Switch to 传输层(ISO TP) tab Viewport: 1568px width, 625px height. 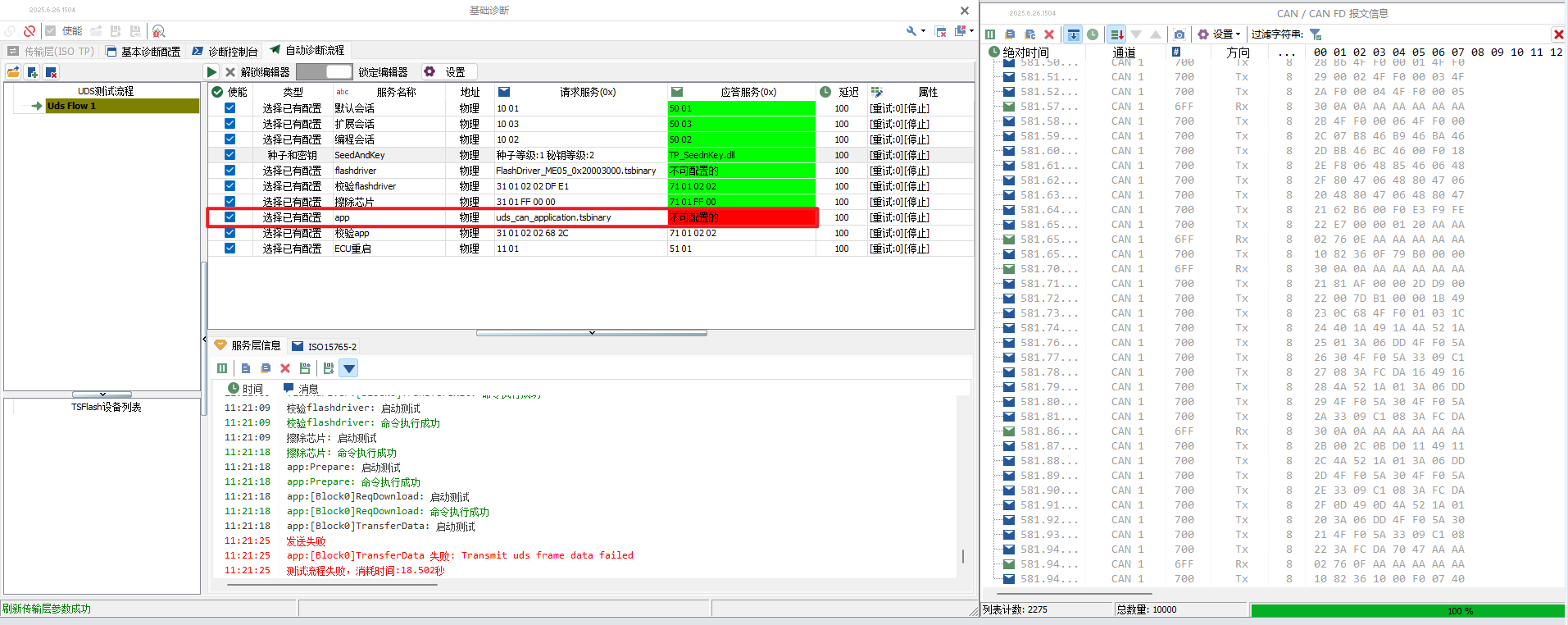(x=51, y=51)
